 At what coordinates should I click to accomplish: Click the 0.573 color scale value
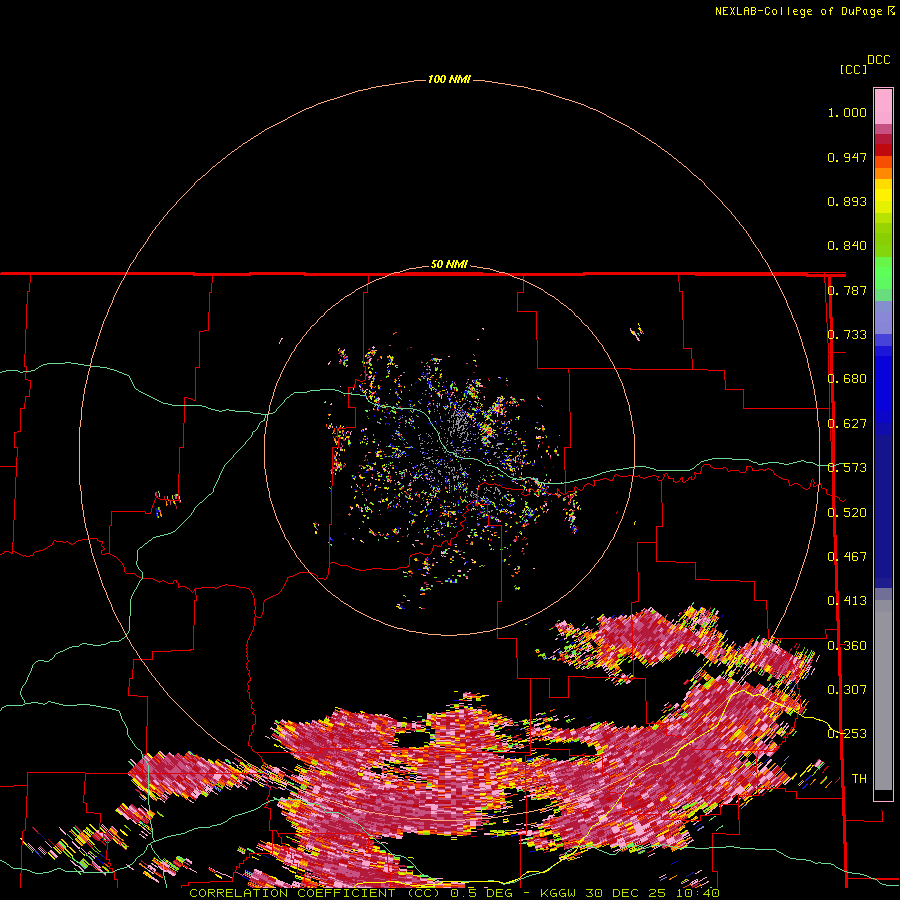(x=847, y=468)
